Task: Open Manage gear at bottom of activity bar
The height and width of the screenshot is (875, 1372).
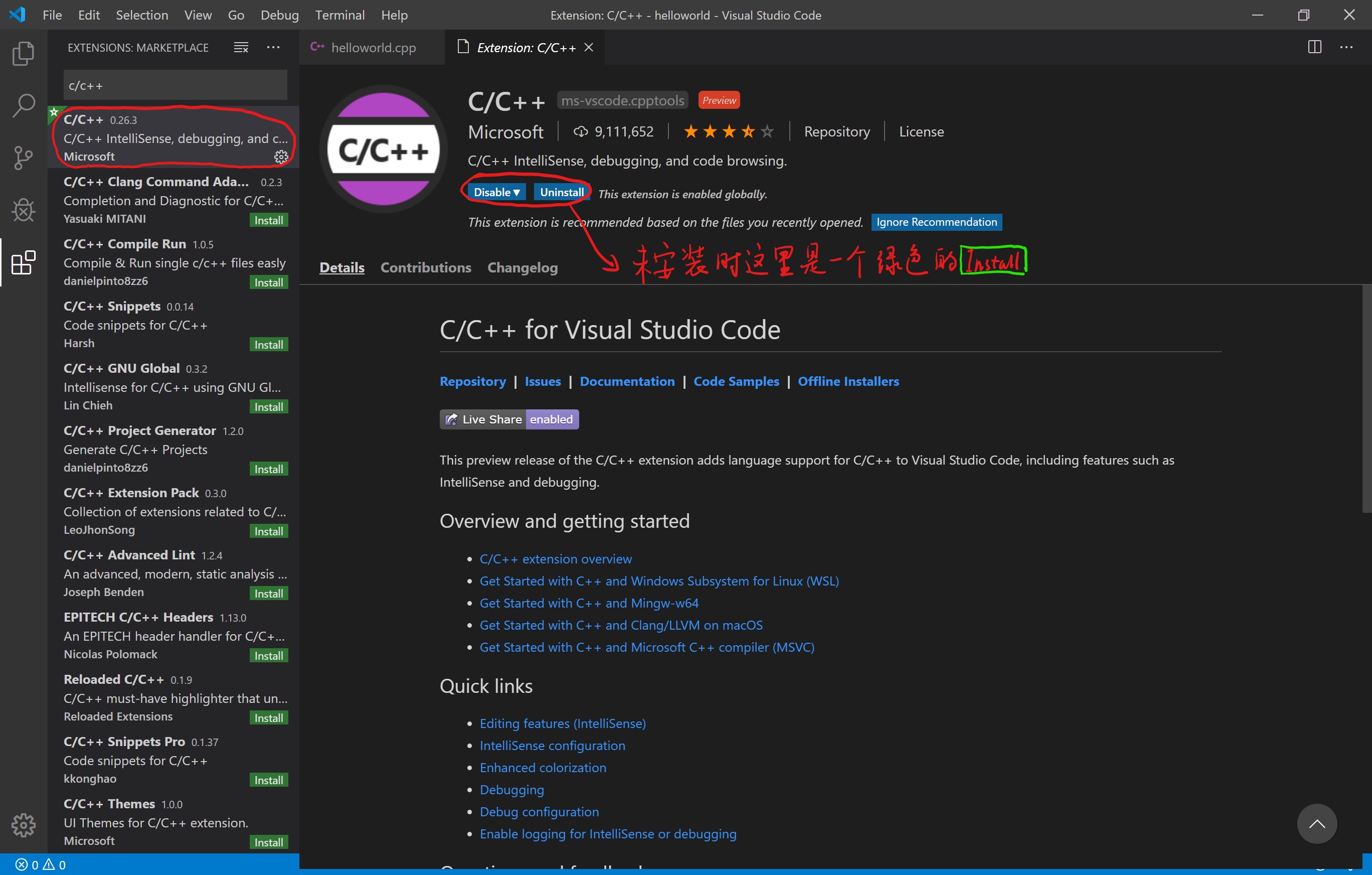Action: coord(24,824)
